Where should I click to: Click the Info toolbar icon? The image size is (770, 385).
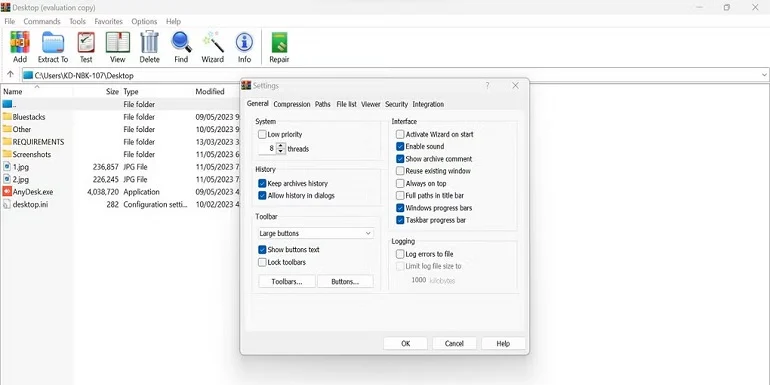[244, 43]
